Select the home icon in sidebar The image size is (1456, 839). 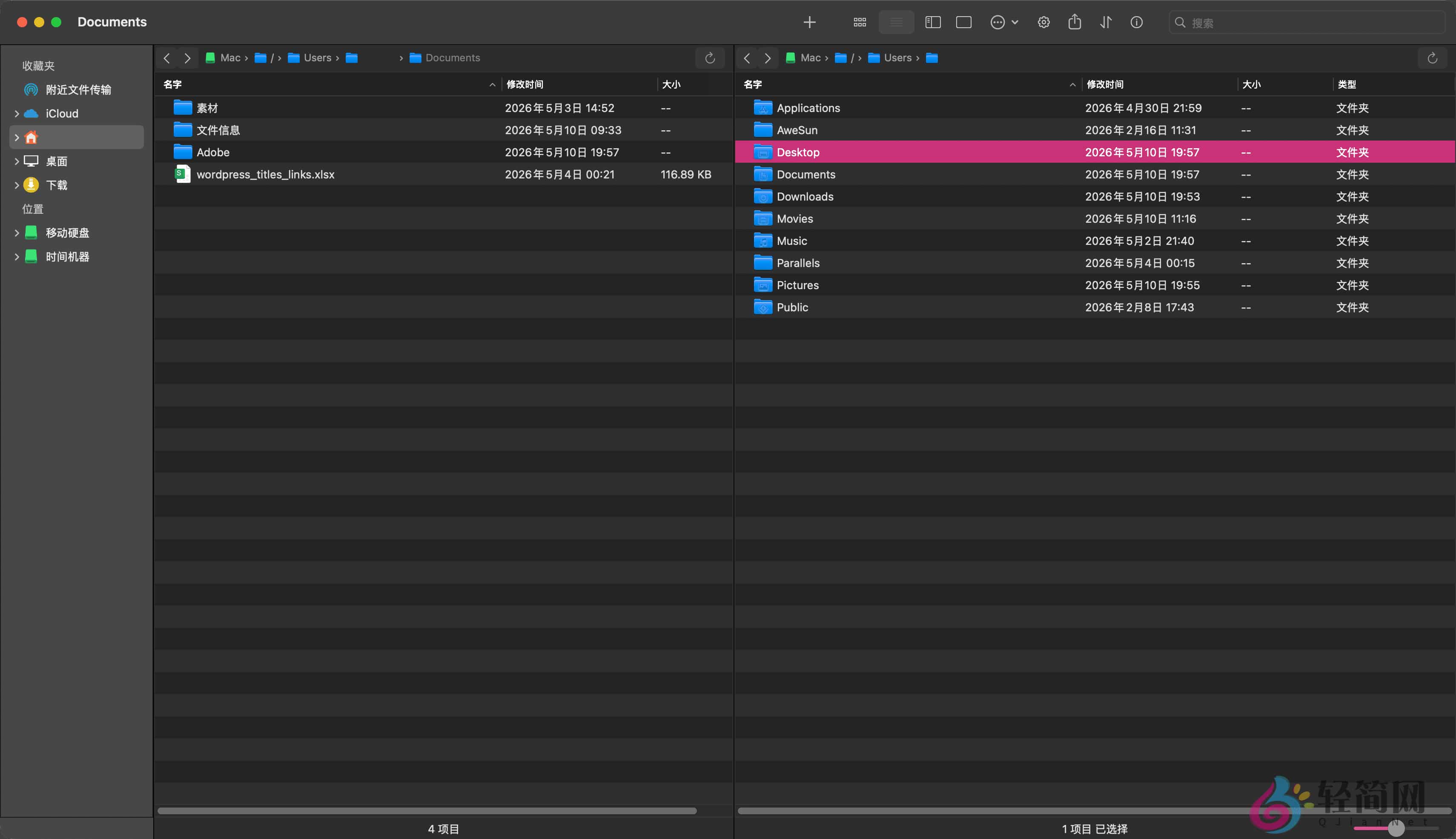click(x=31, y=137)
